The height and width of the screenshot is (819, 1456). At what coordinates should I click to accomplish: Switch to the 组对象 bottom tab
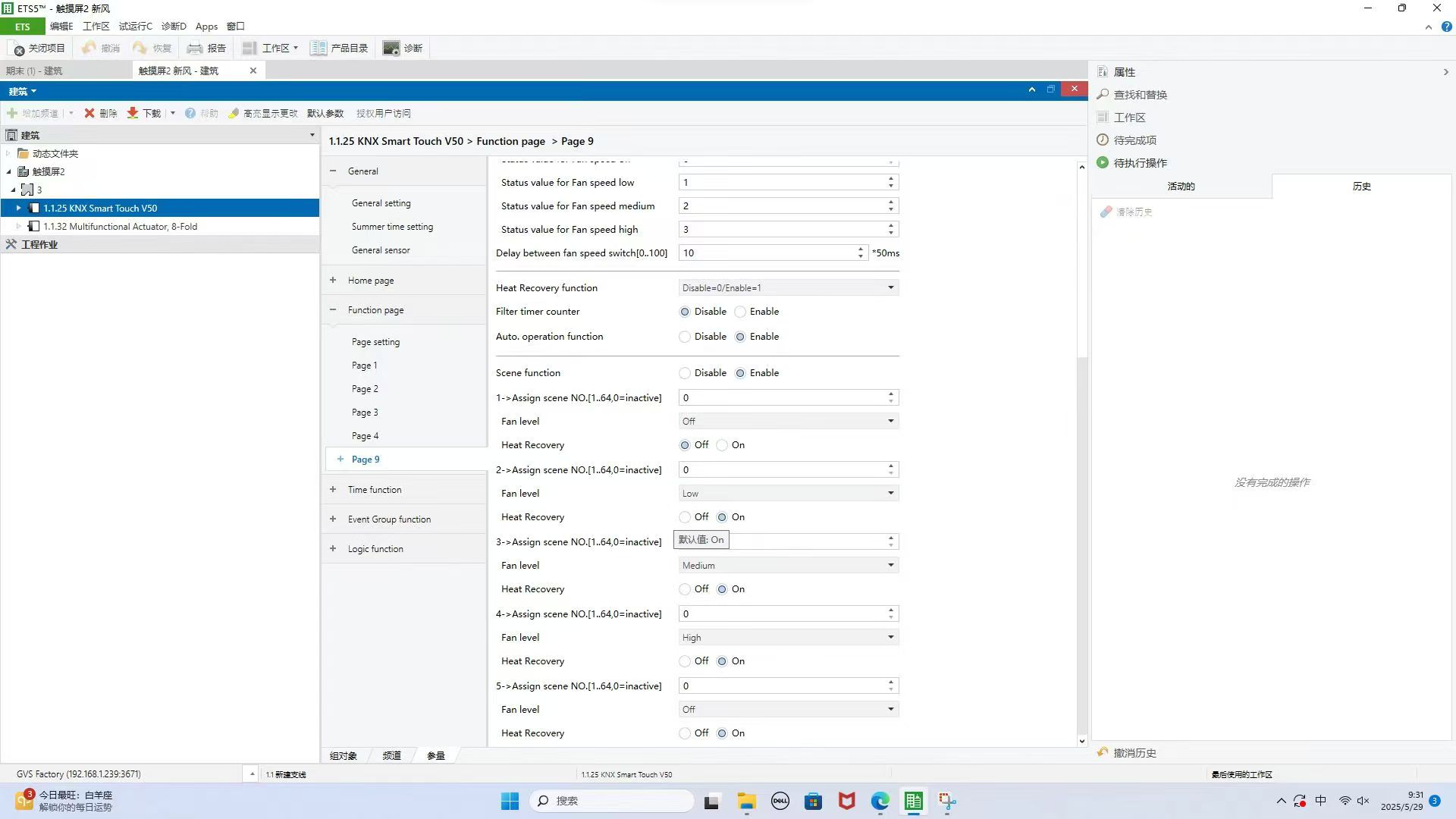(x=343, y=756)
